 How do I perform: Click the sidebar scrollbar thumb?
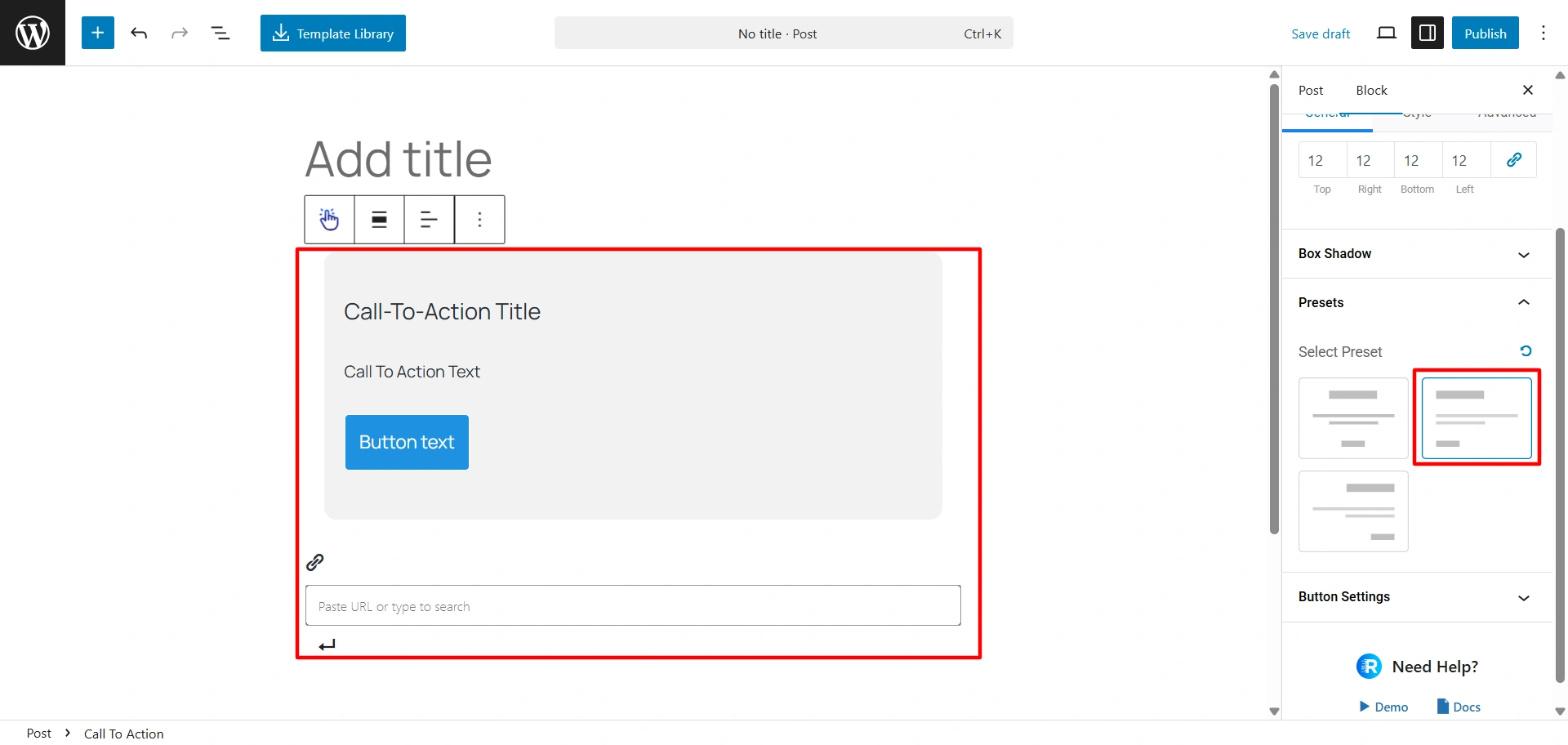pyautogui.click(x=1560, y=455)
